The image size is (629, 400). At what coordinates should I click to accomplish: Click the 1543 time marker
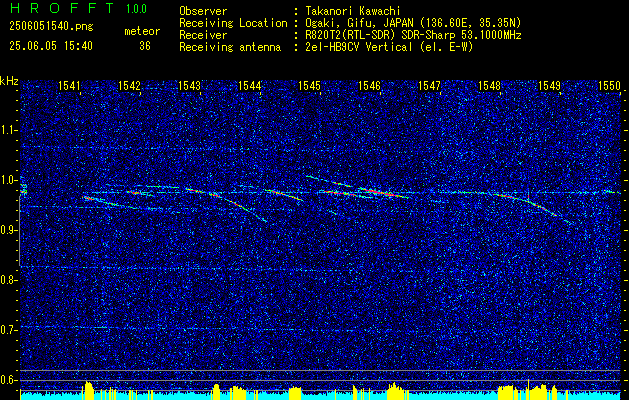coord(189,85)
